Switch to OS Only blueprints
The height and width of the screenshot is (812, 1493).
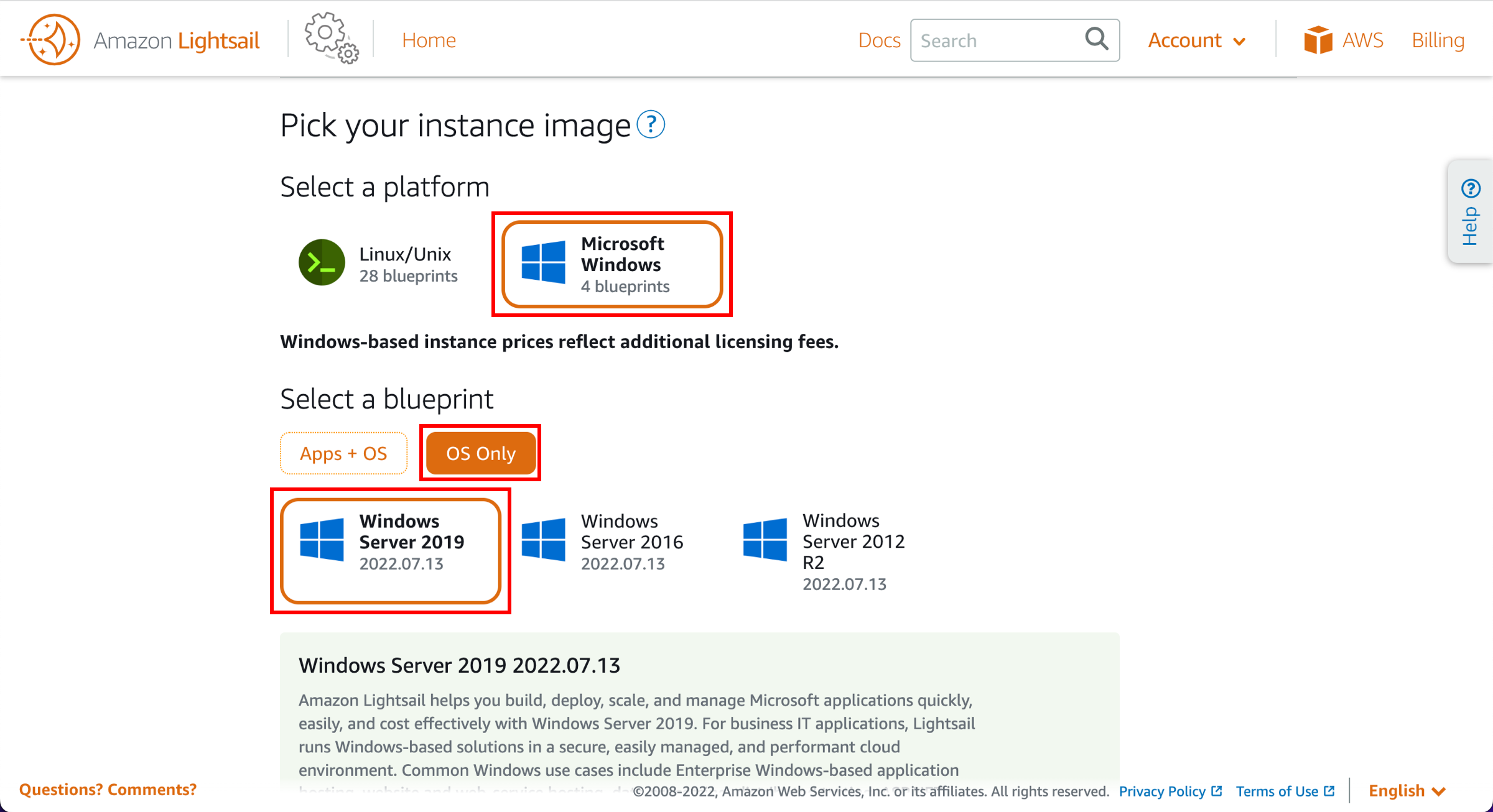tap(481, 453)
